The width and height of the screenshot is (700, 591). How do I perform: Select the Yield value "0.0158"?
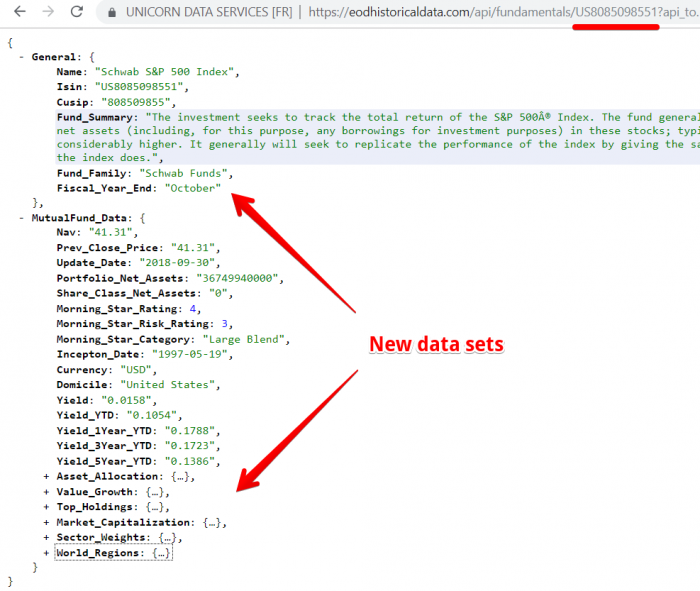pyautogui.click(x=127, y=400)
